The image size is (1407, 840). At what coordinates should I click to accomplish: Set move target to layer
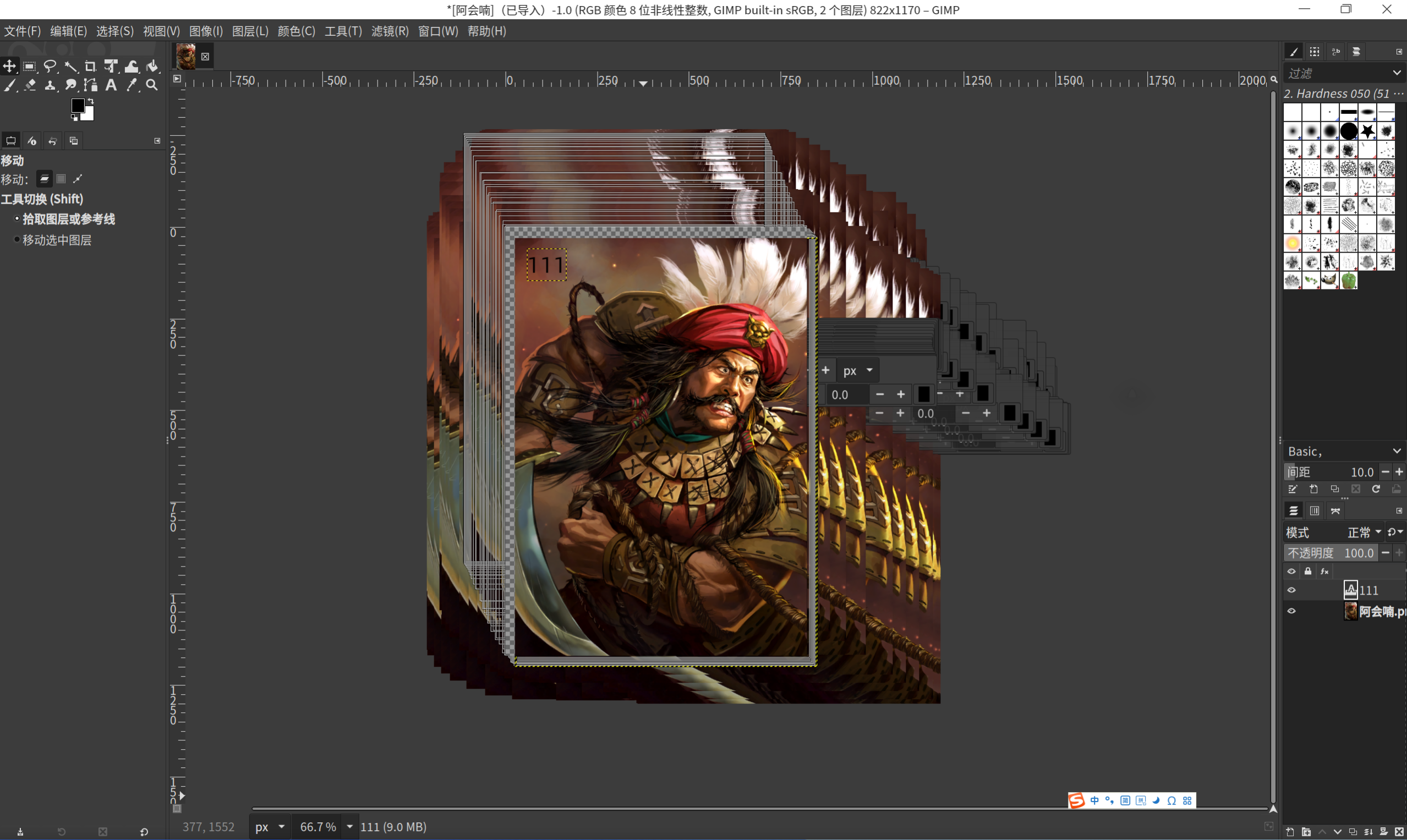click(44, 179)
